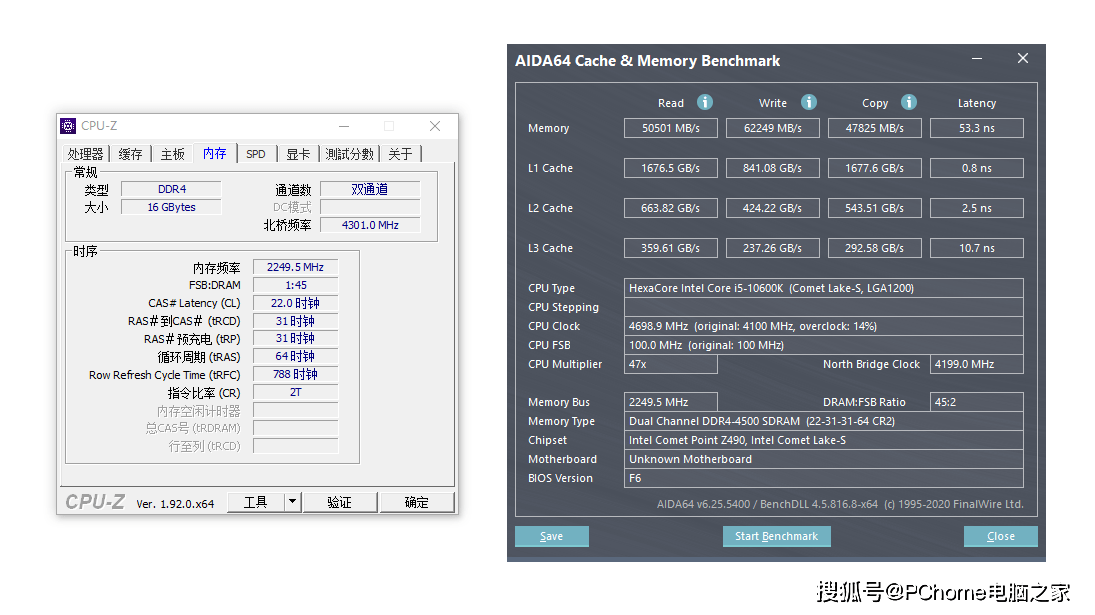This screenshot has width=1095, height=615.
Task: Open the 工具 dropdown arrow in CPU-Z
Action: click(x=293, y=502)
